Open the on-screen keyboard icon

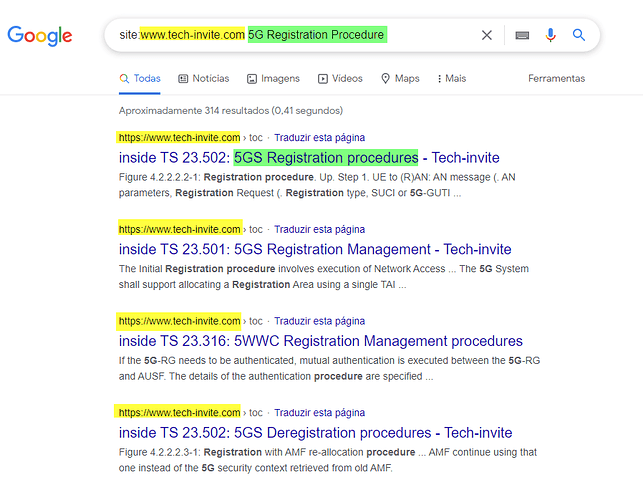tap(522, 35)
